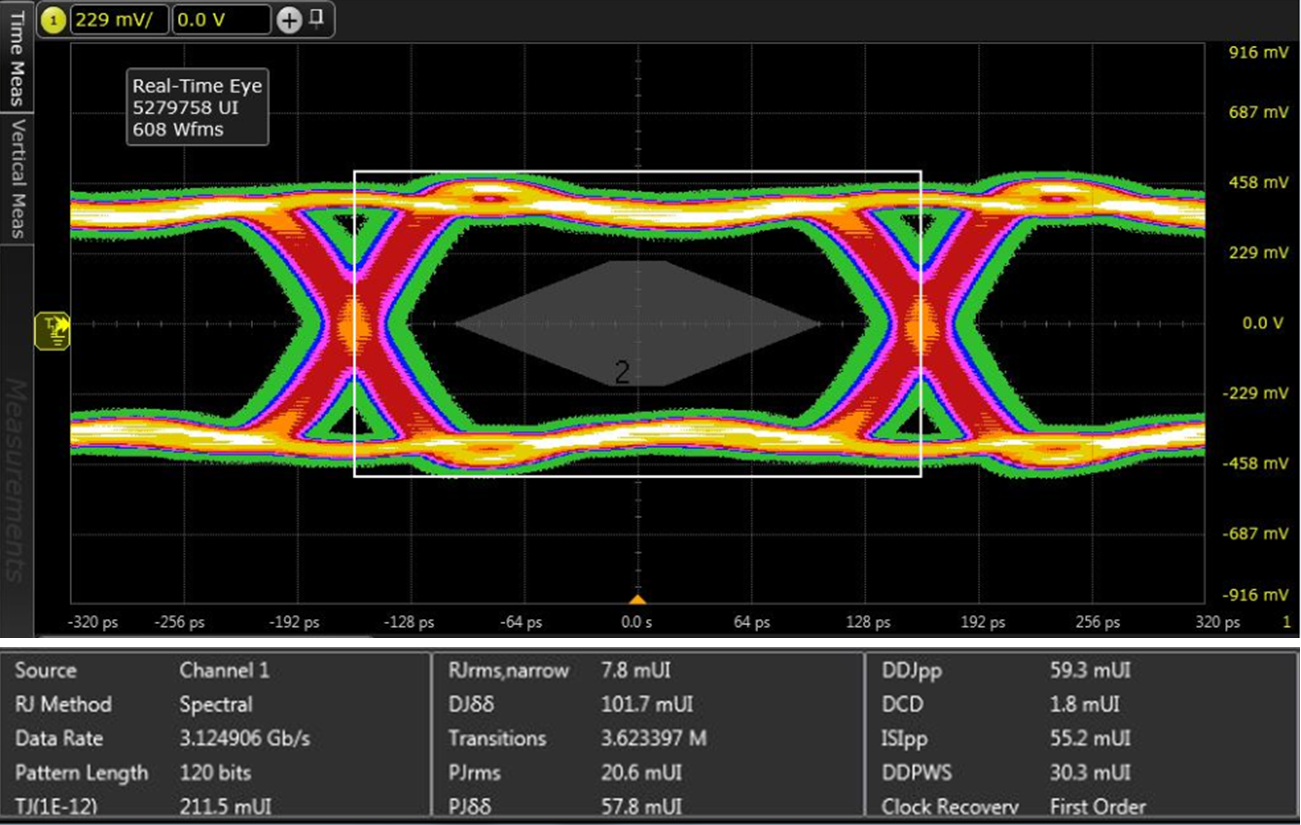Click the '458 mV' vertical axis label

click(x=1258, y=183)
